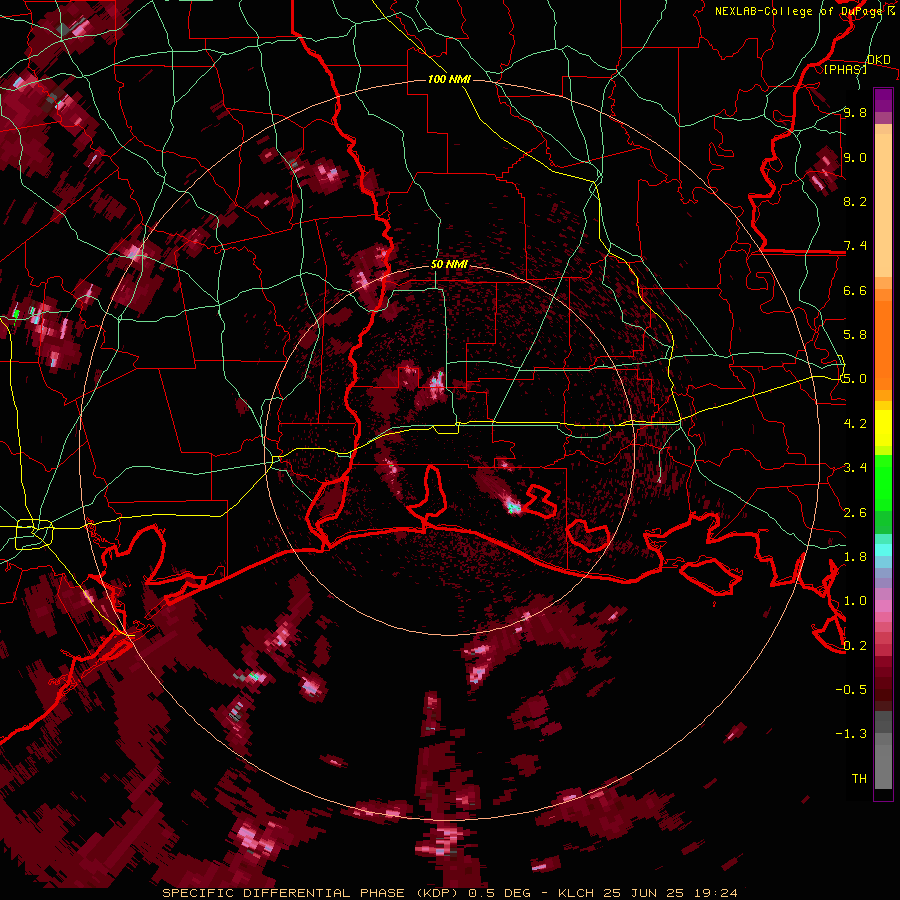Click the 6.6 value on color scale
The width and height of the screenshot is (900, 900).
[855, 290]
